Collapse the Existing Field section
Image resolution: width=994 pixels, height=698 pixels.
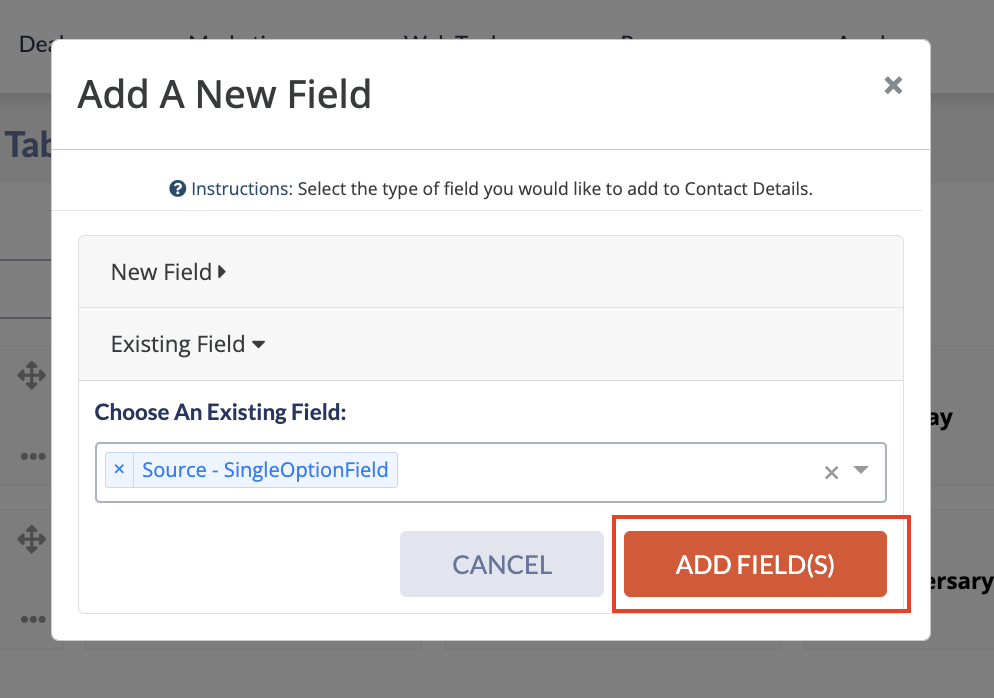491,344
